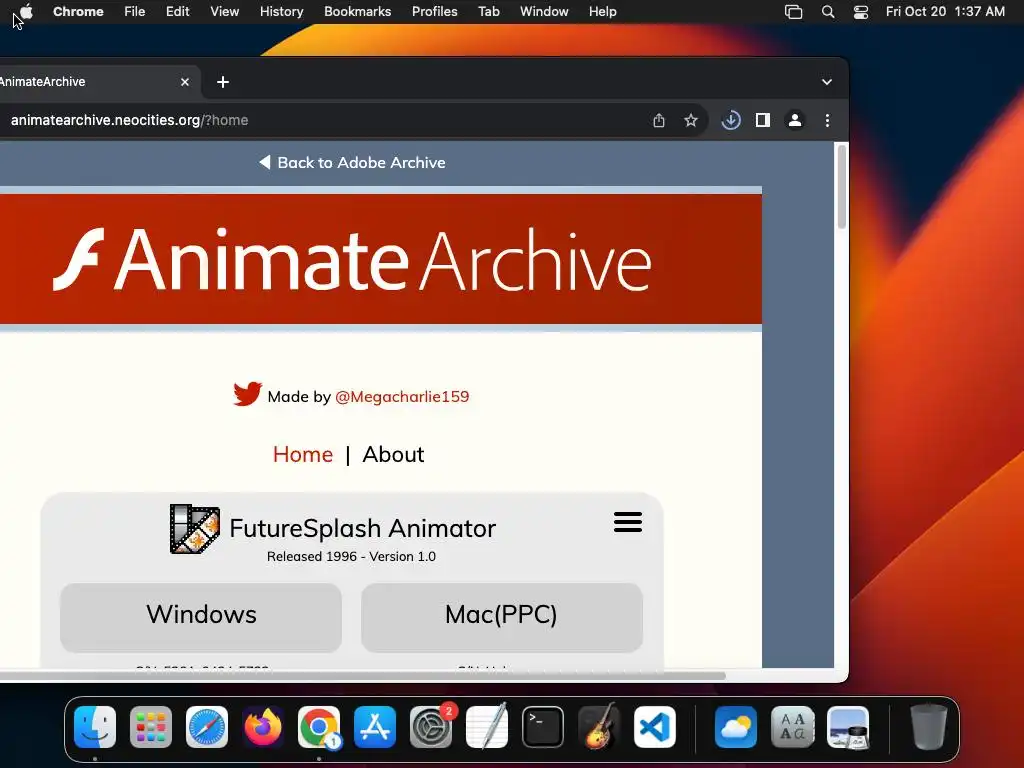Open the Window menu

pyautogui.click(x=544, y=11)
